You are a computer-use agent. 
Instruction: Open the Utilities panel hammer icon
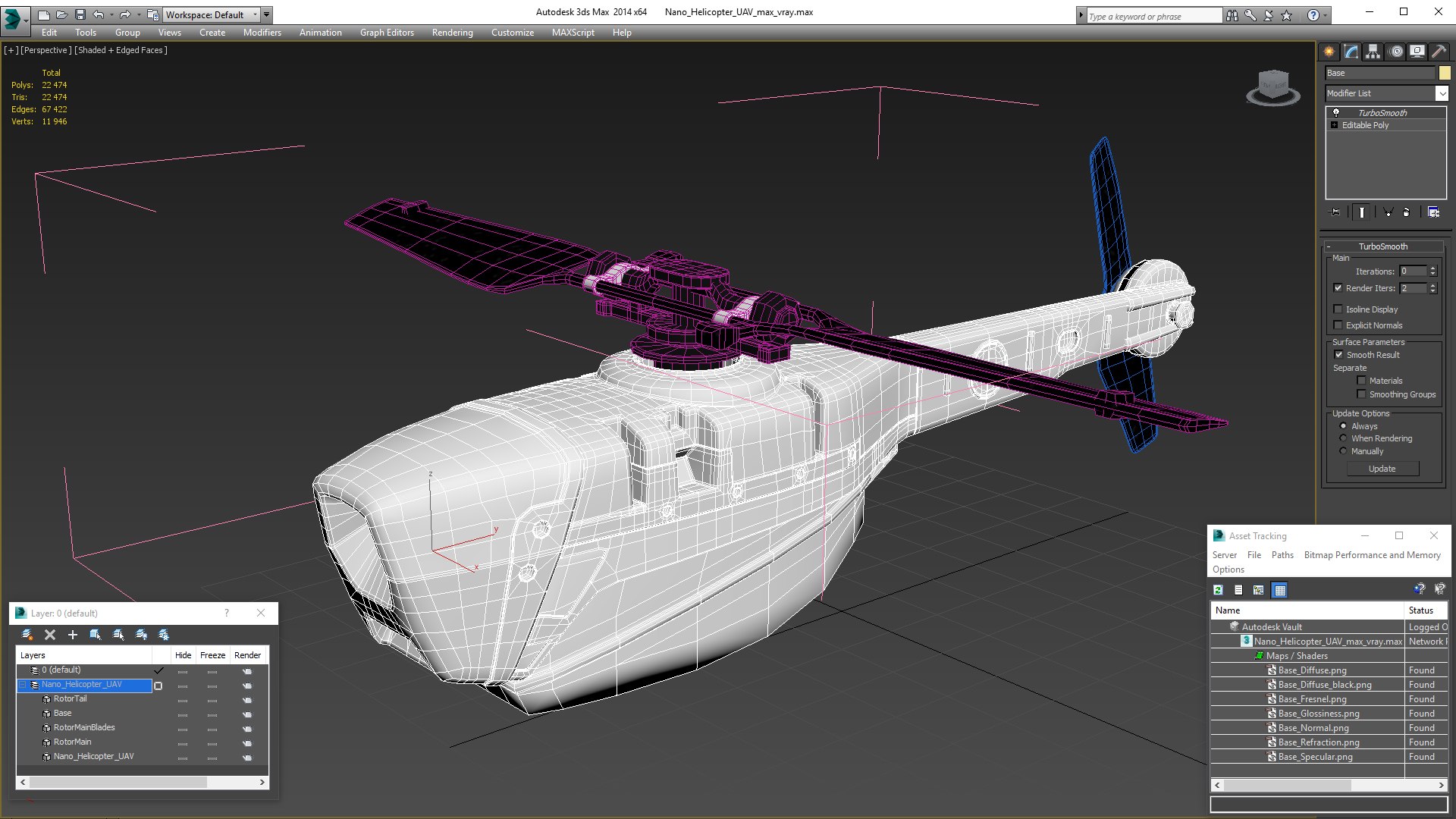1438,52
